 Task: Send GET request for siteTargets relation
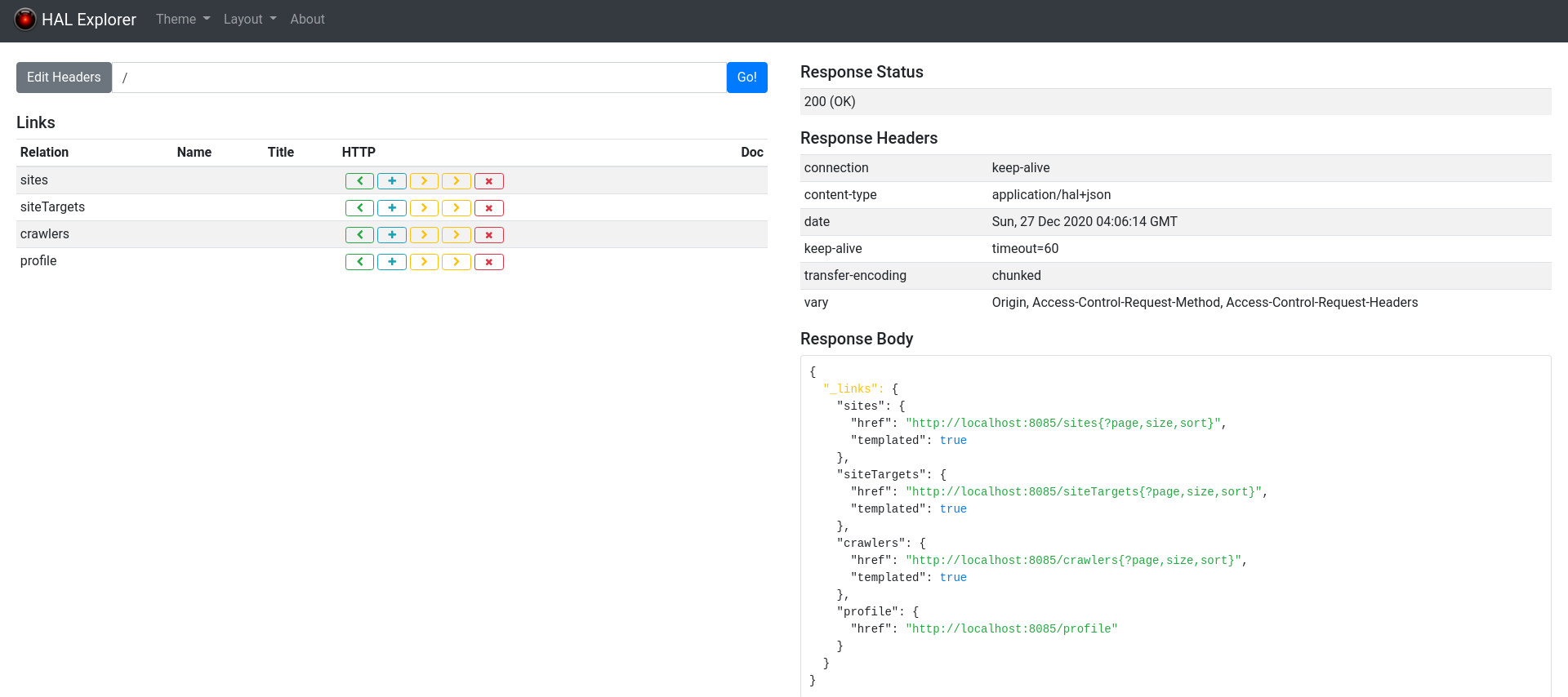359,208
